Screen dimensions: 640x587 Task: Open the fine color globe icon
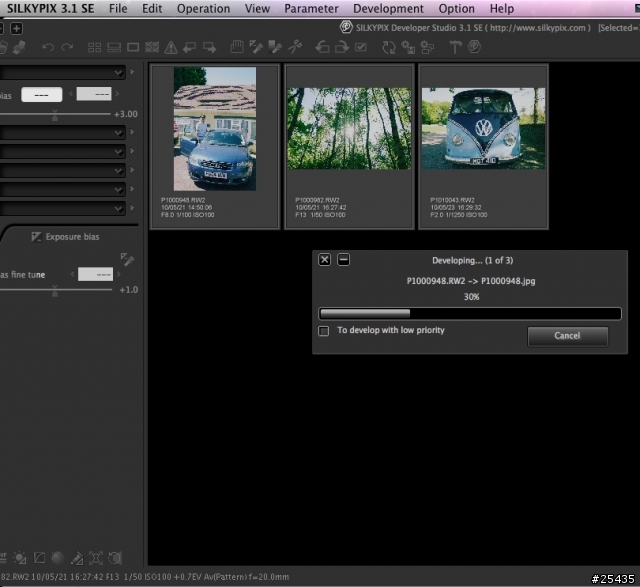[58, 558]
